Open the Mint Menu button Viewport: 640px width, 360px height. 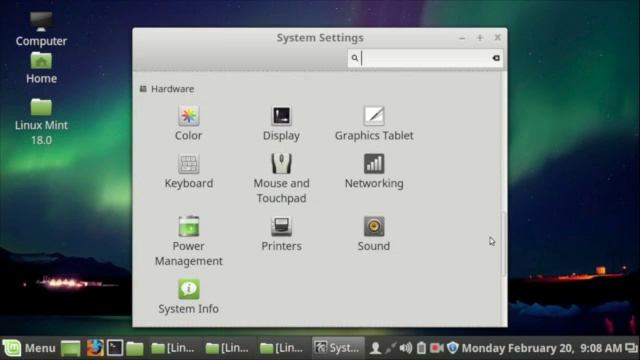click(x=29, y=348)
